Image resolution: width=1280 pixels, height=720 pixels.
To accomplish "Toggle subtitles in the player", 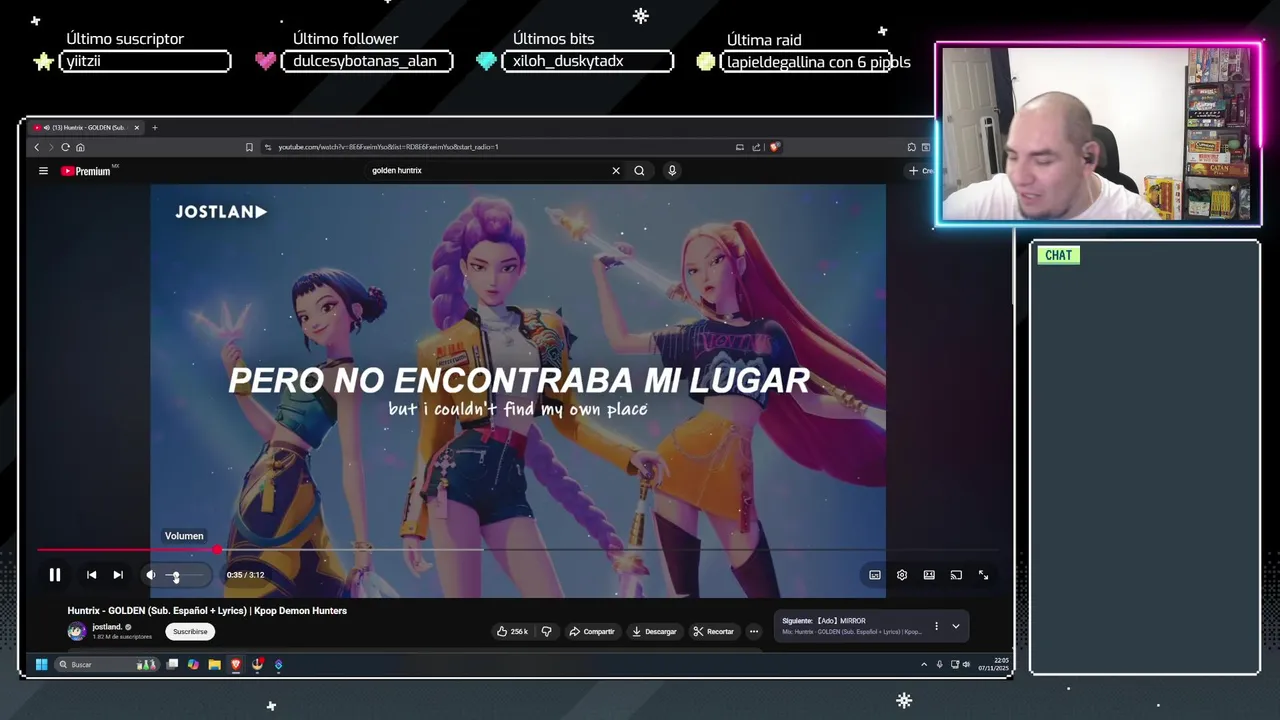I will point(875,575).
